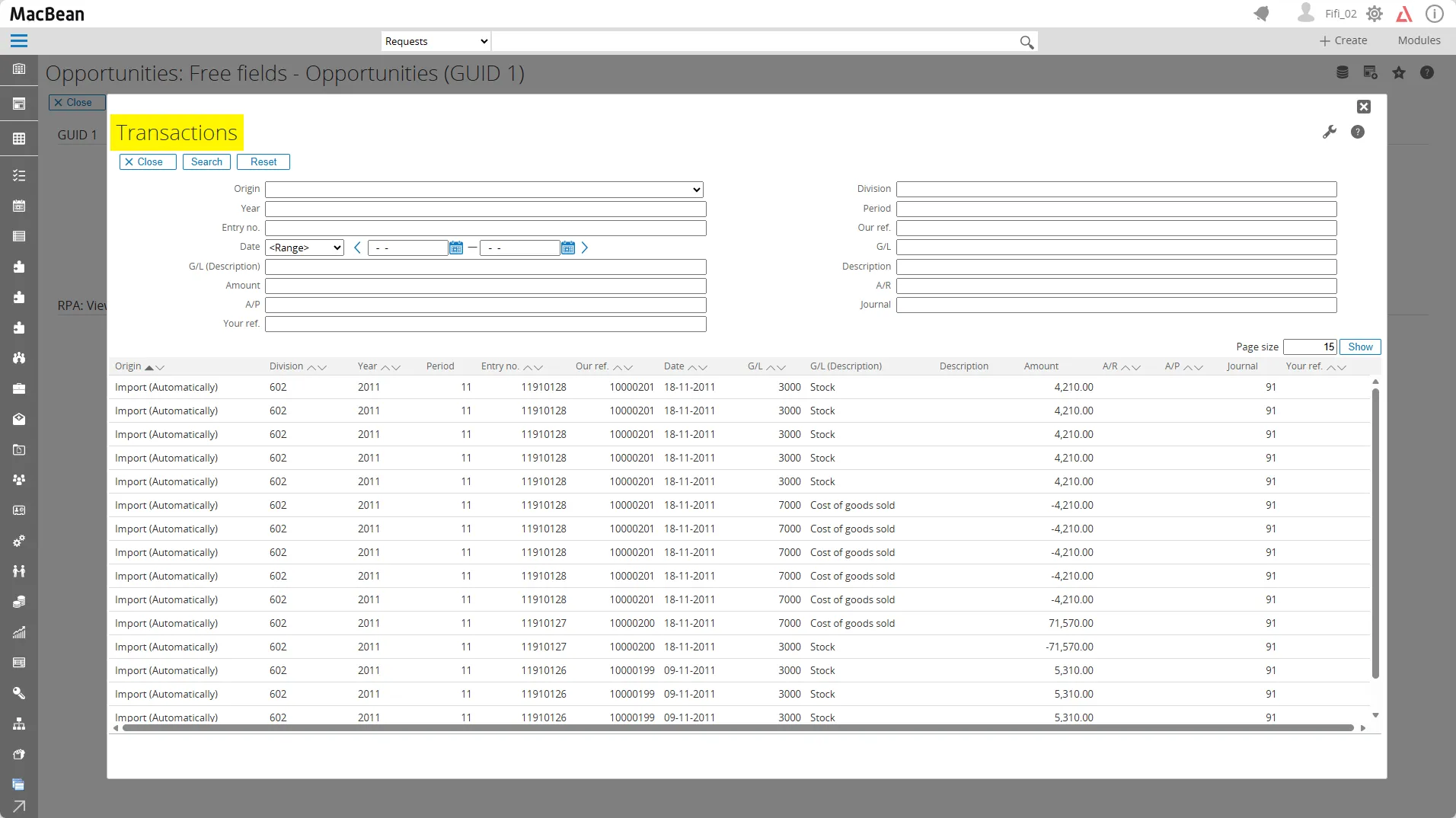The image size is (1456, 818).
Task: Go to previous date range arrow
Action: coord(357,248)
